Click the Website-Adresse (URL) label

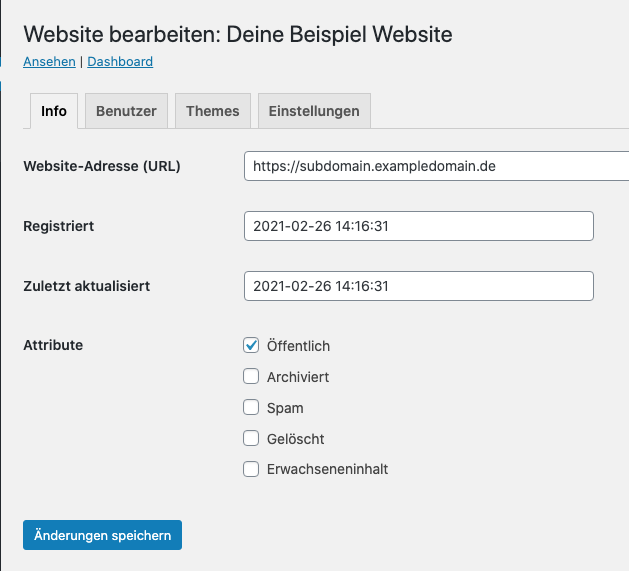102,166
